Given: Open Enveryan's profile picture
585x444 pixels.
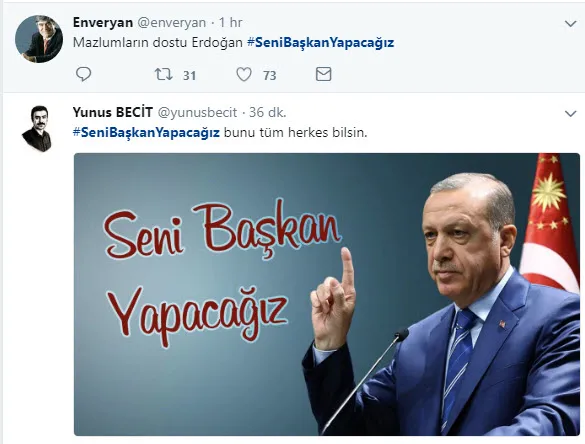Looking at the screenshot, I should coord(39,39).
